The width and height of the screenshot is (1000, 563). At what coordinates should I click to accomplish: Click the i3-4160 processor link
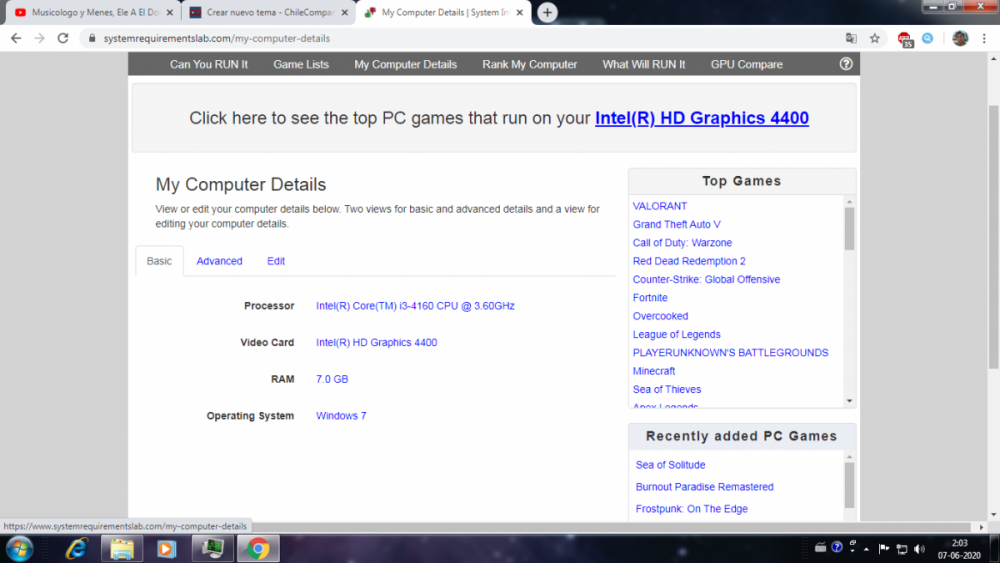click(x=415, y=306)
